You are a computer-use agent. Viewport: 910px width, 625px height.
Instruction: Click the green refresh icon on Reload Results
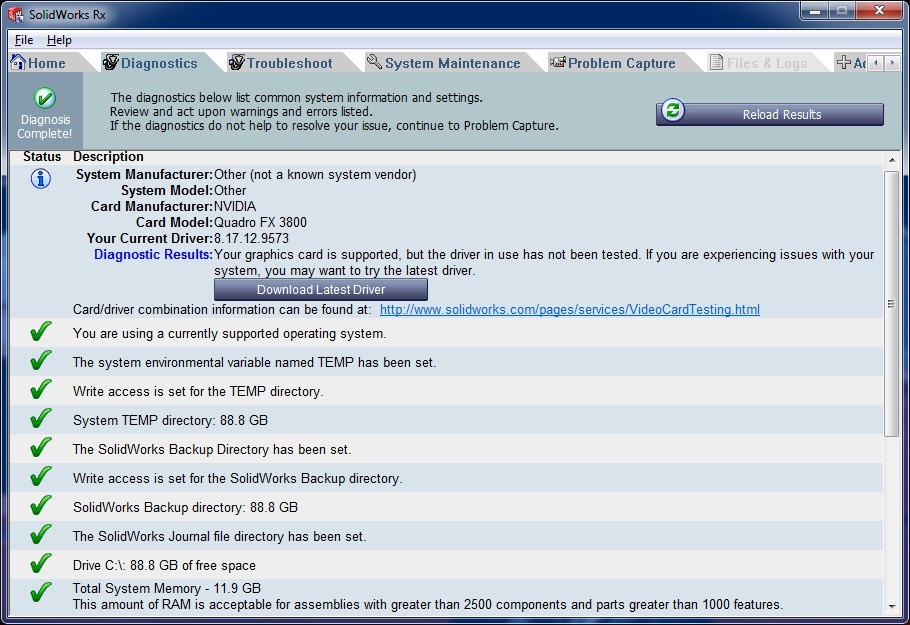click(x=673, y=110)
